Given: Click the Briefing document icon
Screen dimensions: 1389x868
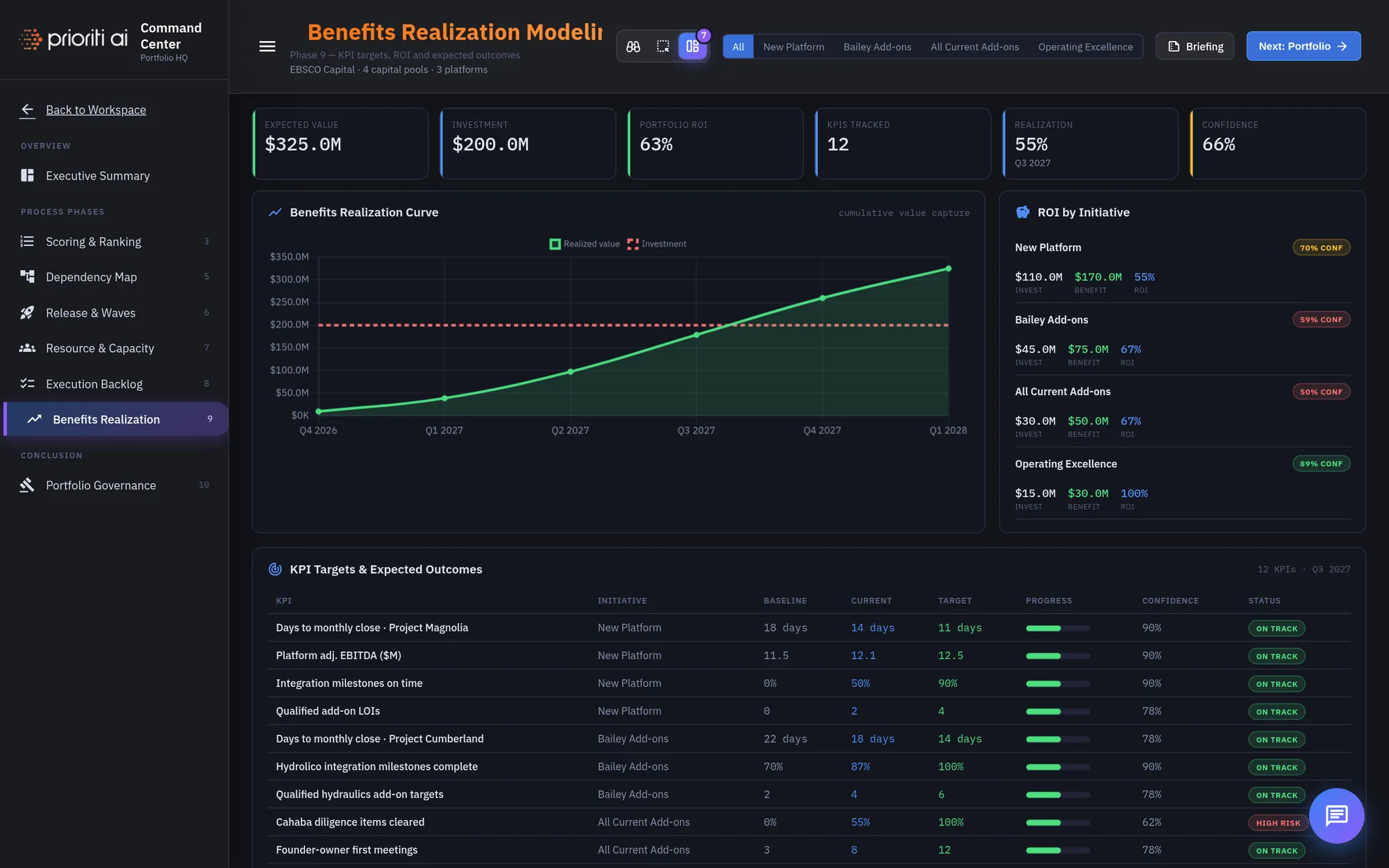Looking at the screenshot, I should [1174, 47].
